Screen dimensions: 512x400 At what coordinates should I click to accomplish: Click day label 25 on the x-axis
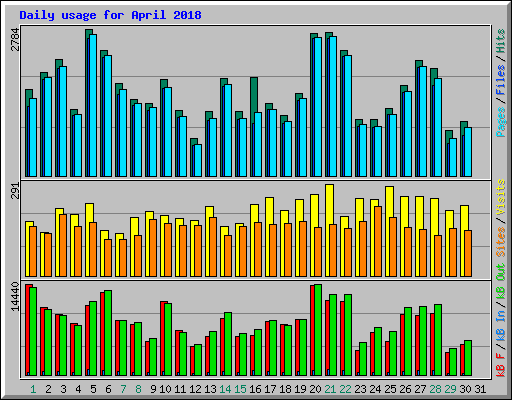coord(390,389)
